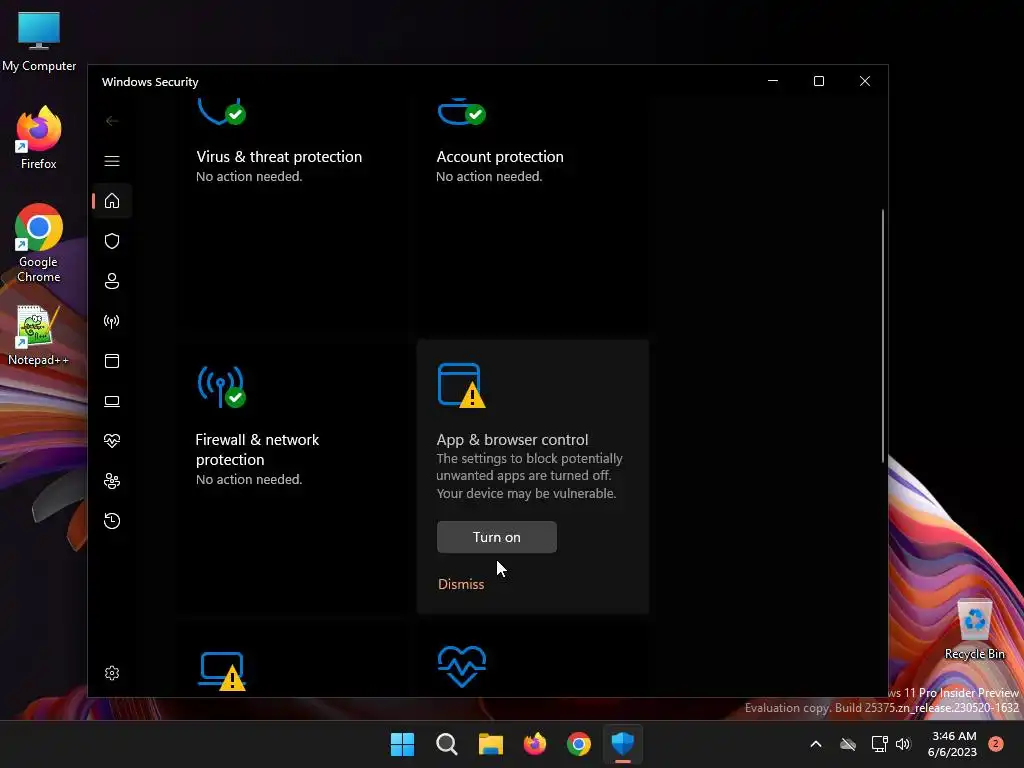Open Family options sidebar icon

point(112,481)
